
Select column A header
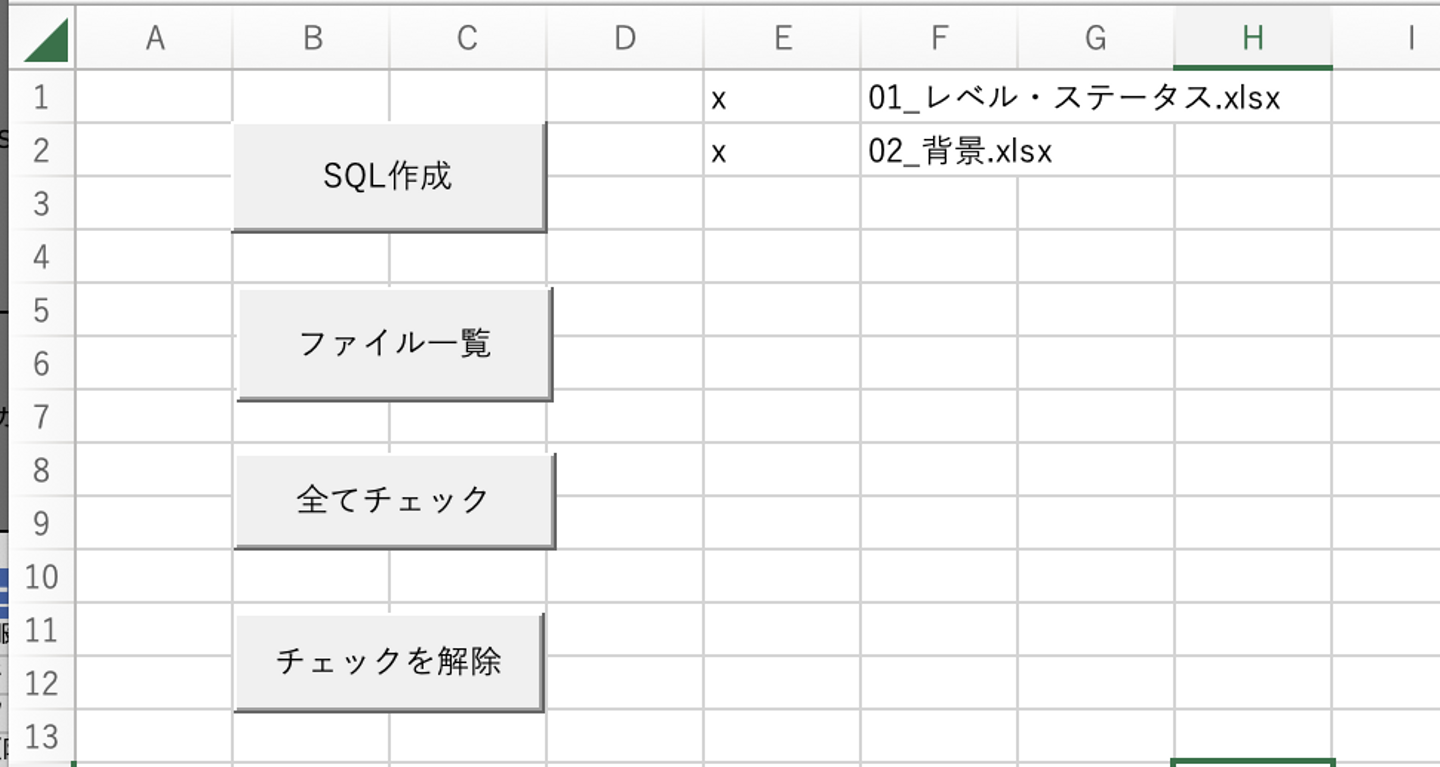point(154,39)
